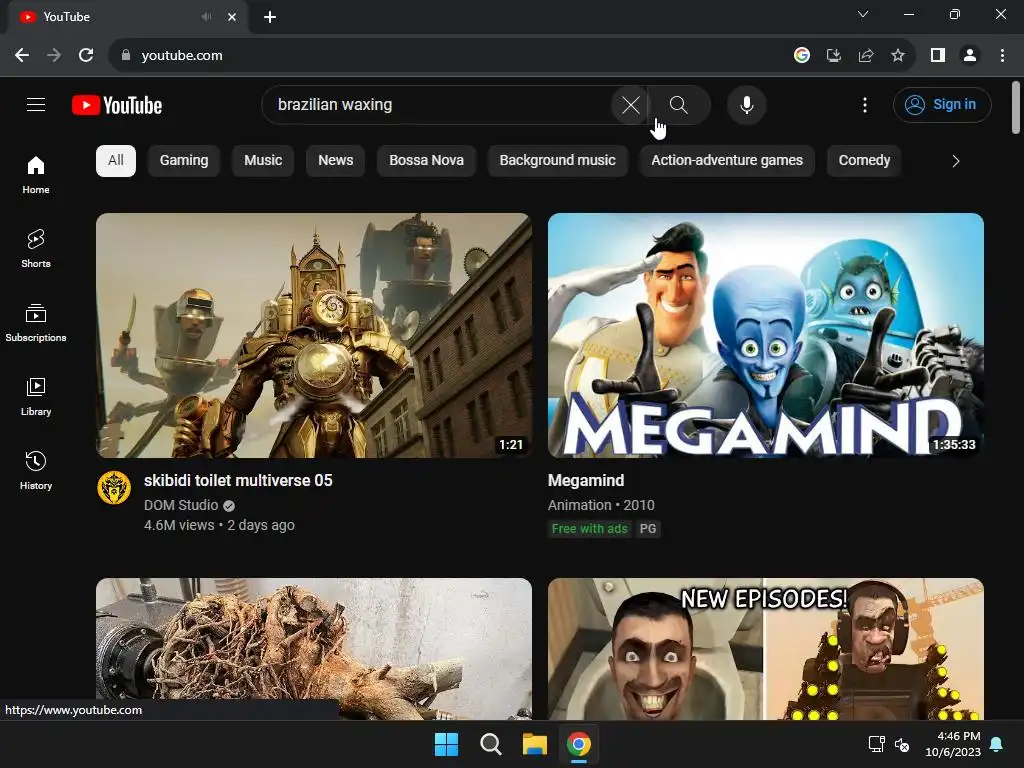Select the Bossa Nova filter chip
This screenshot has height=768, width=1024.
426,161
